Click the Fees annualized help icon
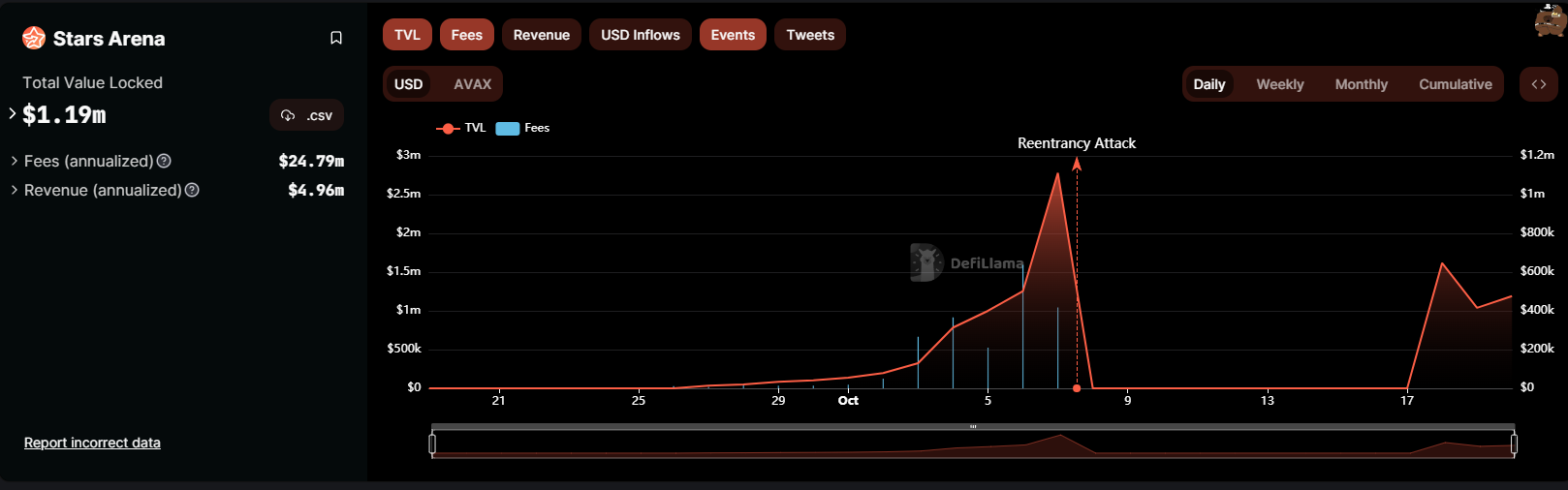Screen dimensions: 1568x490 point(164,161)
